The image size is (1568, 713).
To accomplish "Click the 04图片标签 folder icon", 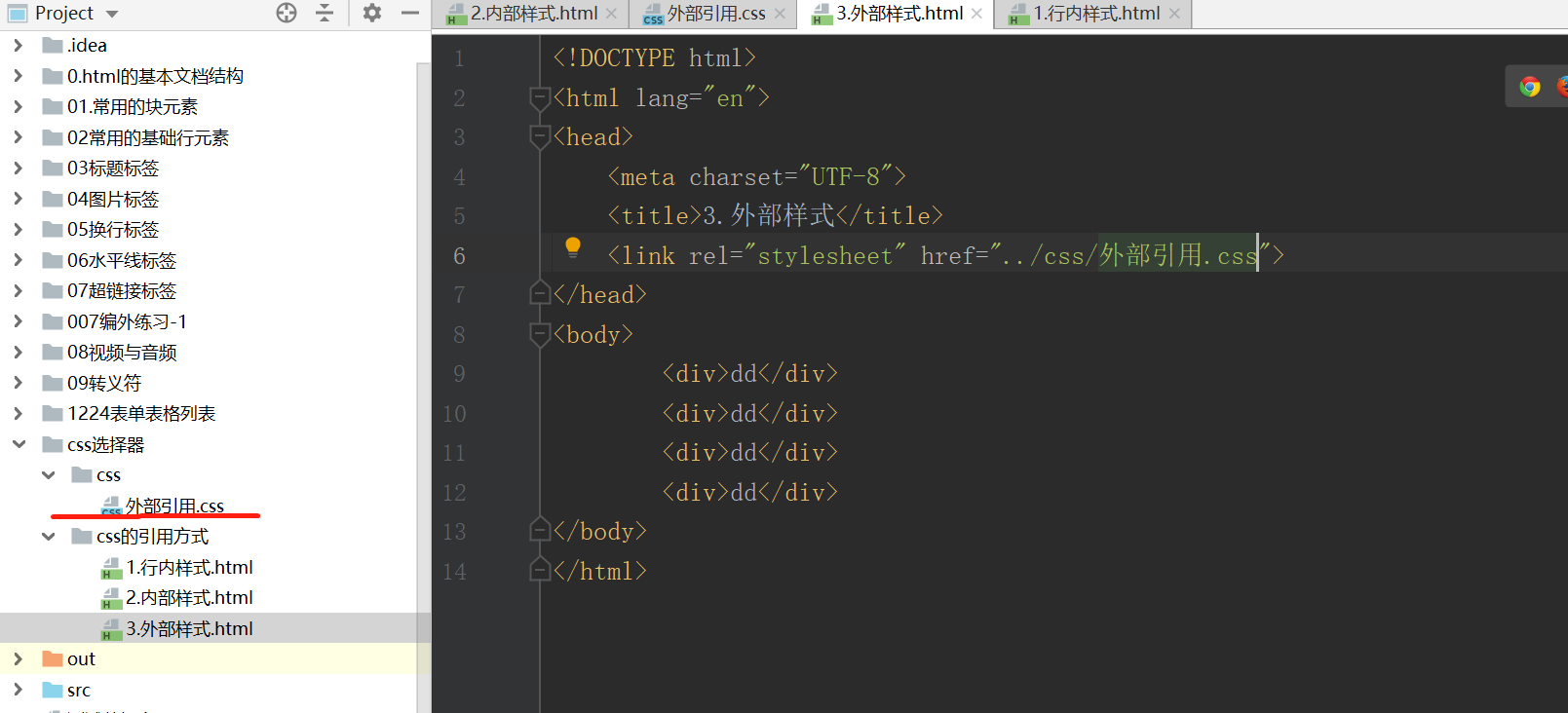I will pyautogui.click(x=53, y=199).
